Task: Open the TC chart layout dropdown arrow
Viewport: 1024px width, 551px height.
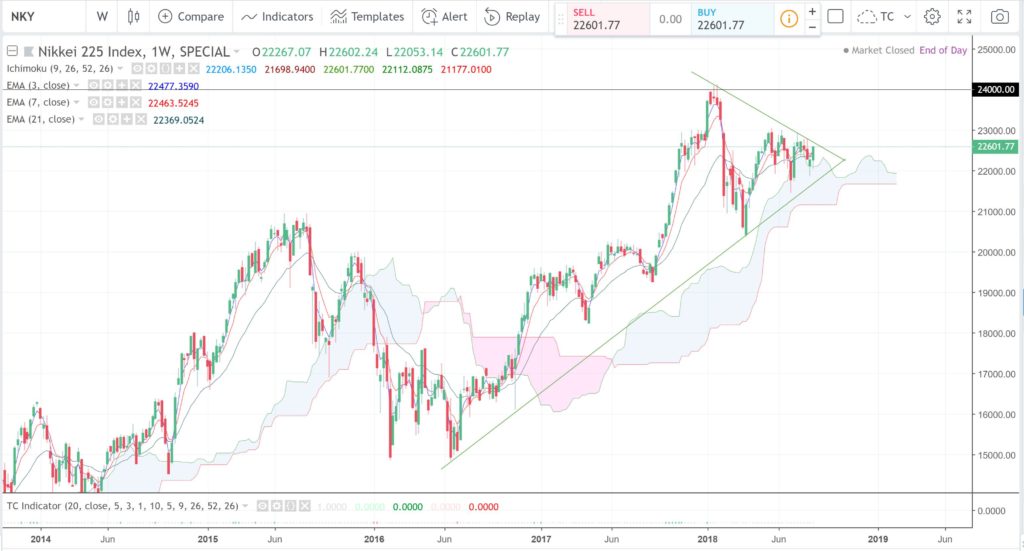Action: coord(907,17)
